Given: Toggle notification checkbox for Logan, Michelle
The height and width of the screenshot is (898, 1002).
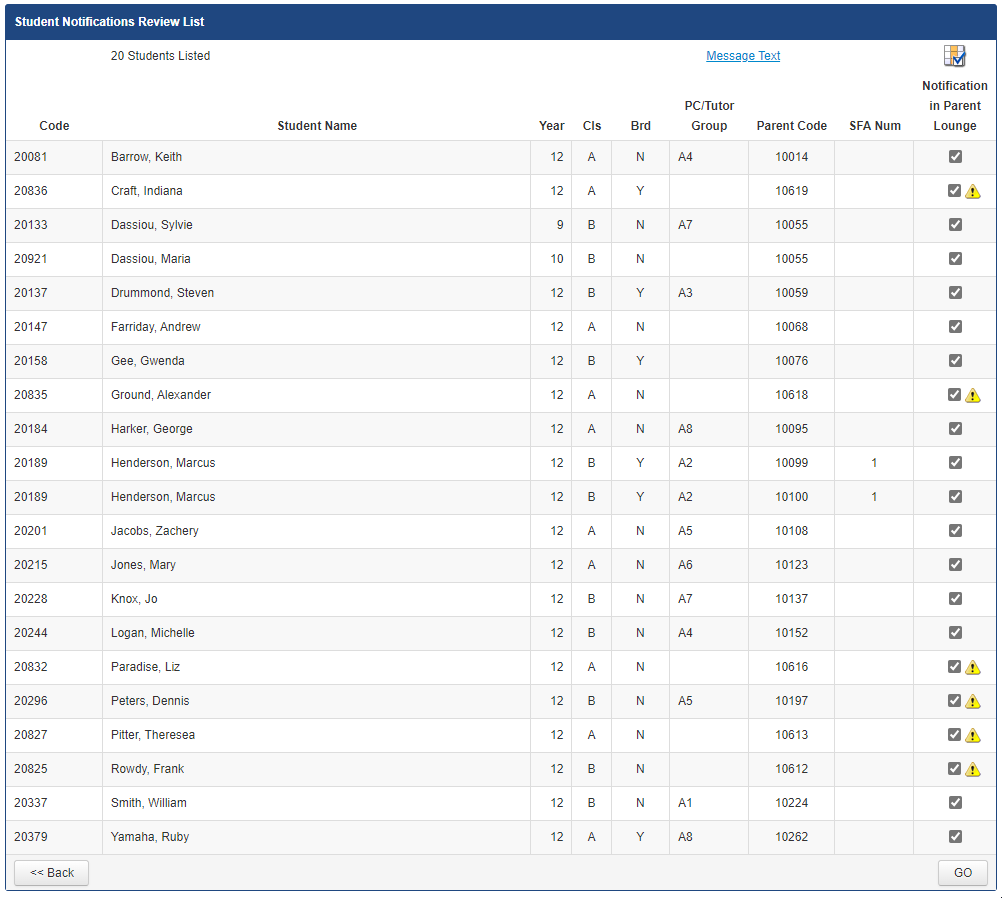Looking at the screenshot, I should [x=955, y=632].
